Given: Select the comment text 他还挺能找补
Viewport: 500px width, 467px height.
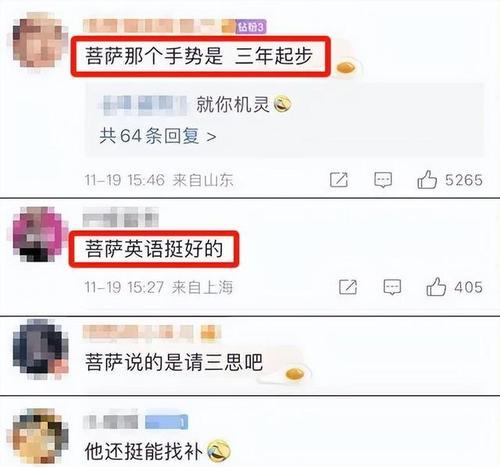Looking at the screenshot, I should coord(144,452).
